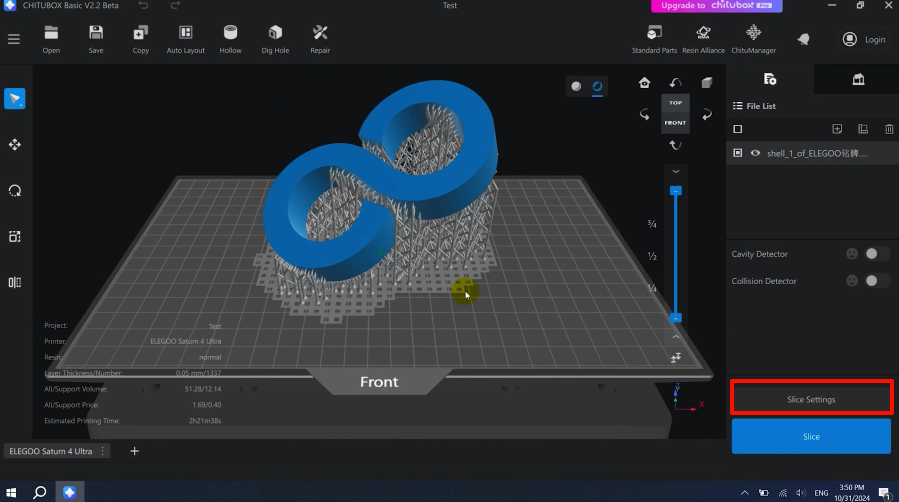
Task: Open the Repair tool
Action: point(320,38)
